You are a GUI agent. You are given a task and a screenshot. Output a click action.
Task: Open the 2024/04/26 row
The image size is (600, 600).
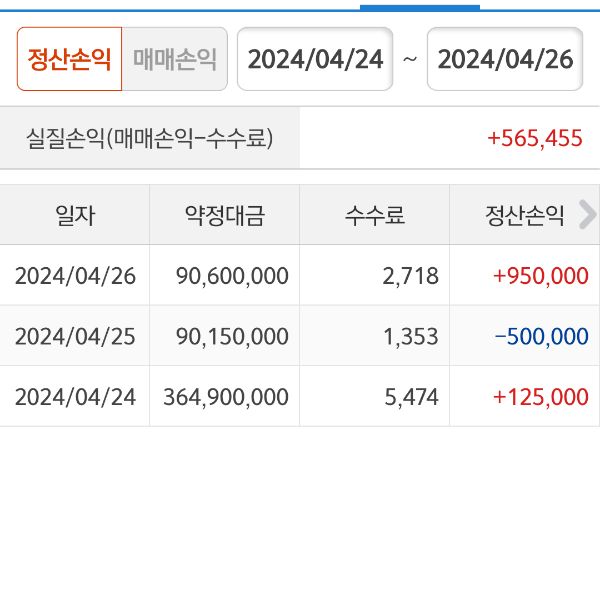tap(75, 276)
